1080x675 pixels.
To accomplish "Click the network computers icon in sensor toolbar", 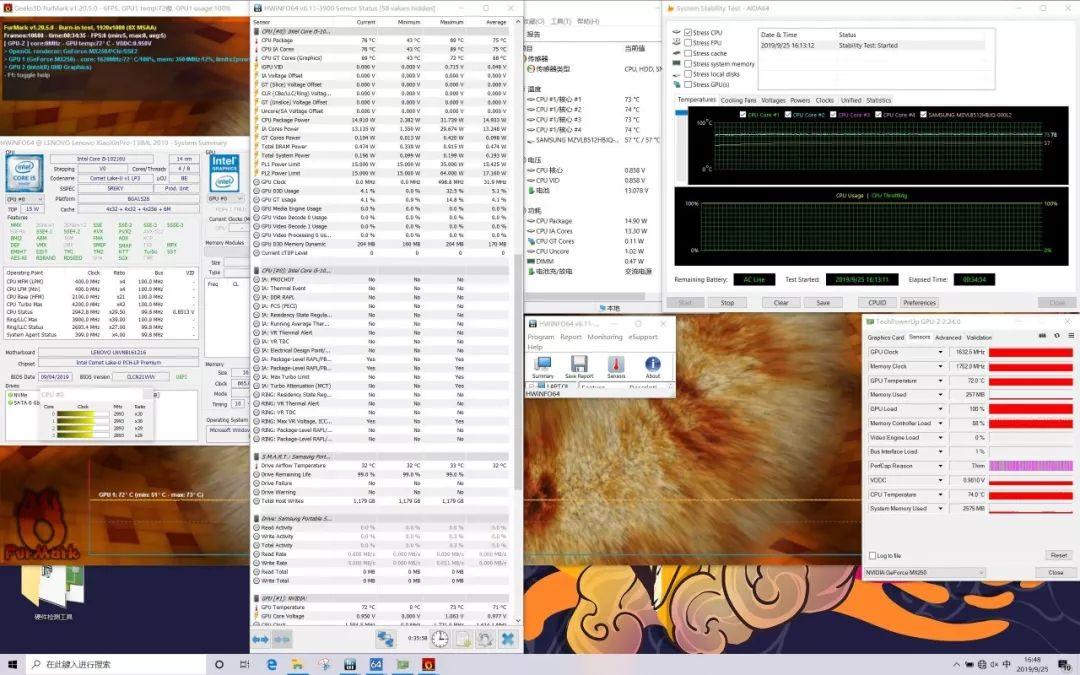I will pos(385,639).
